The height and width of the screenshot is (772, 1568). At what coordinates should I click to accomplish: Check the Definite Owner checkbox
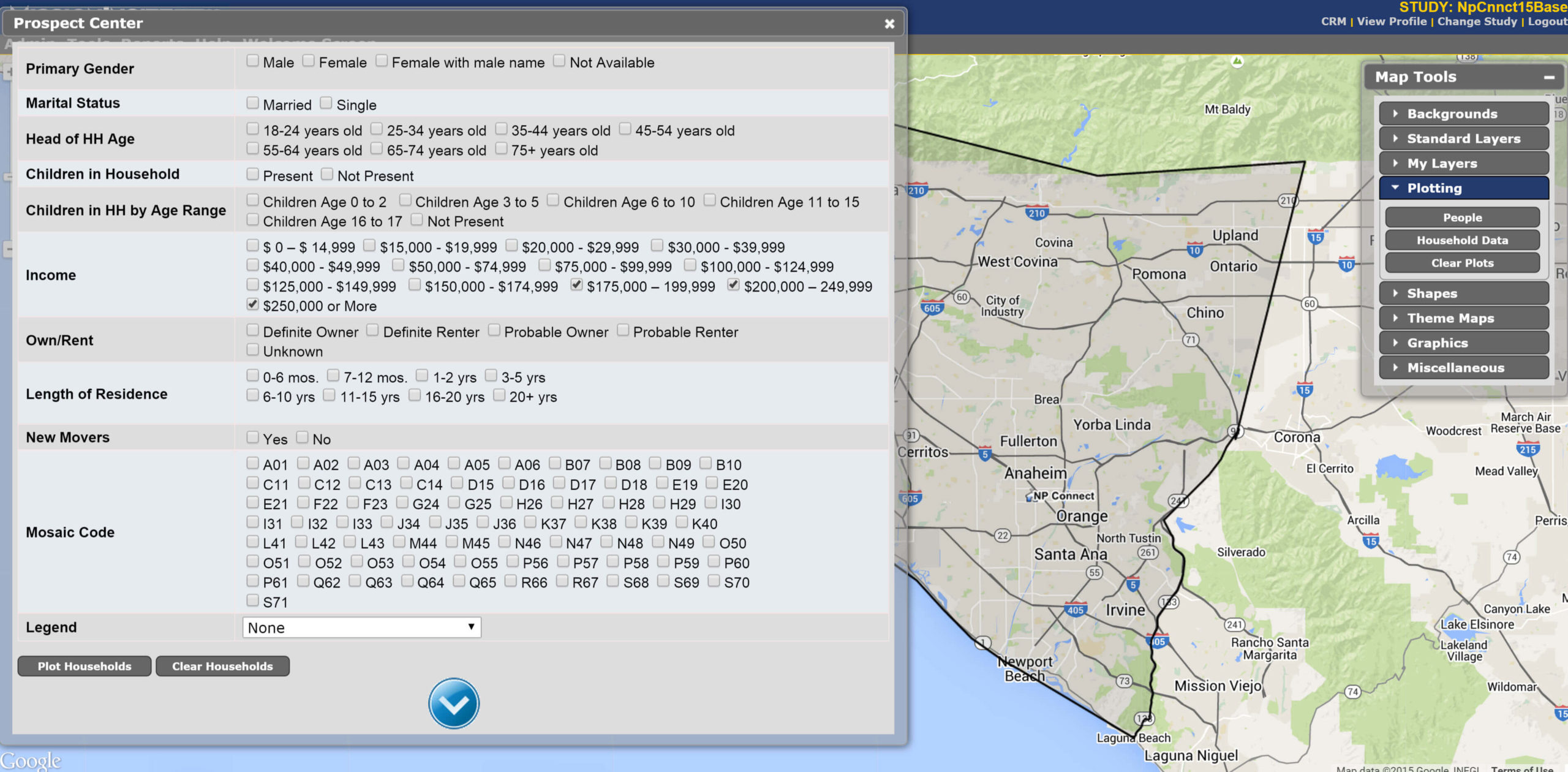click(252, 330)
